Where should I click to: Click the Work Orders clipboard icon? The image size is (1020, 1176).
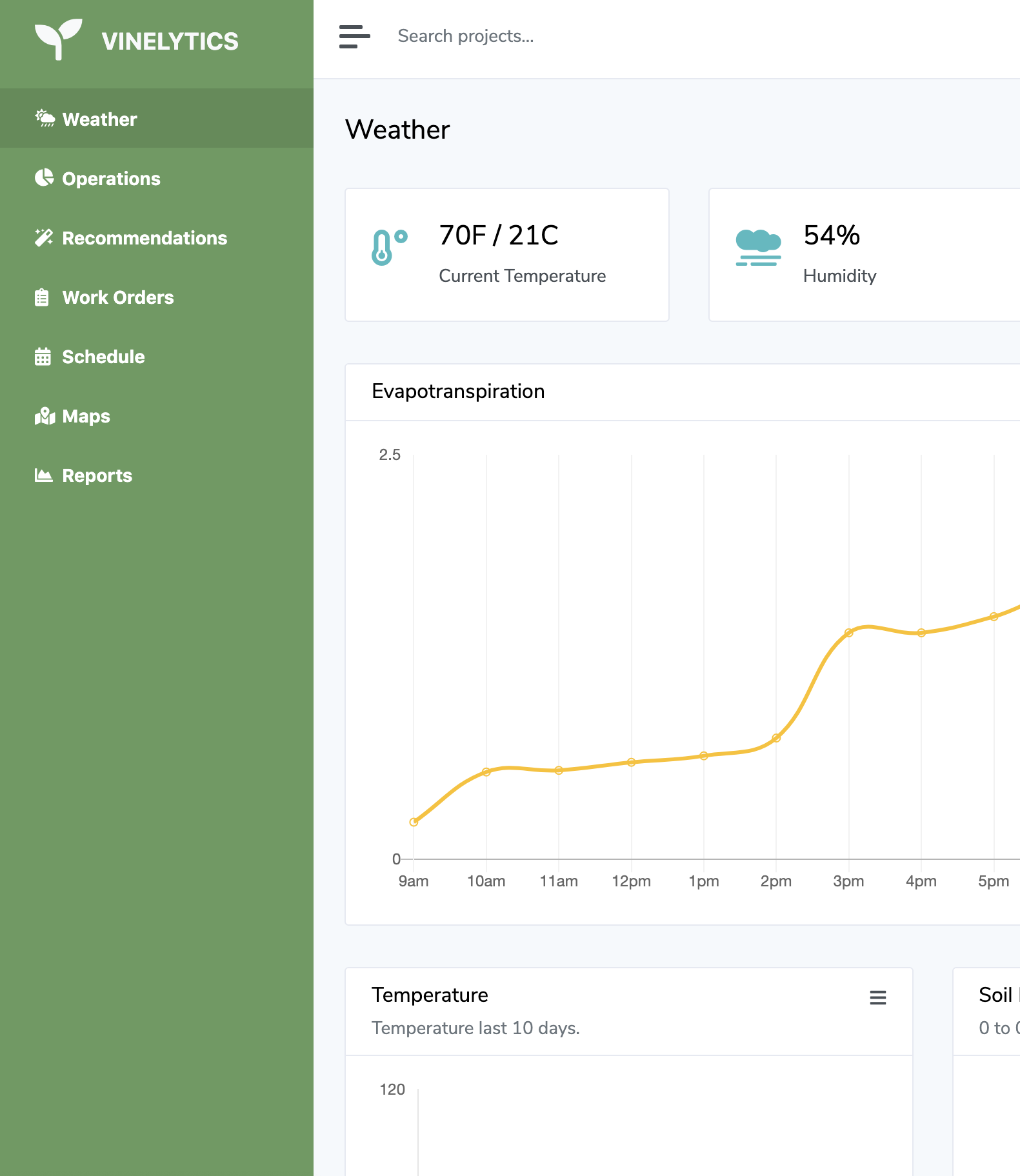[x=42, y=297]
